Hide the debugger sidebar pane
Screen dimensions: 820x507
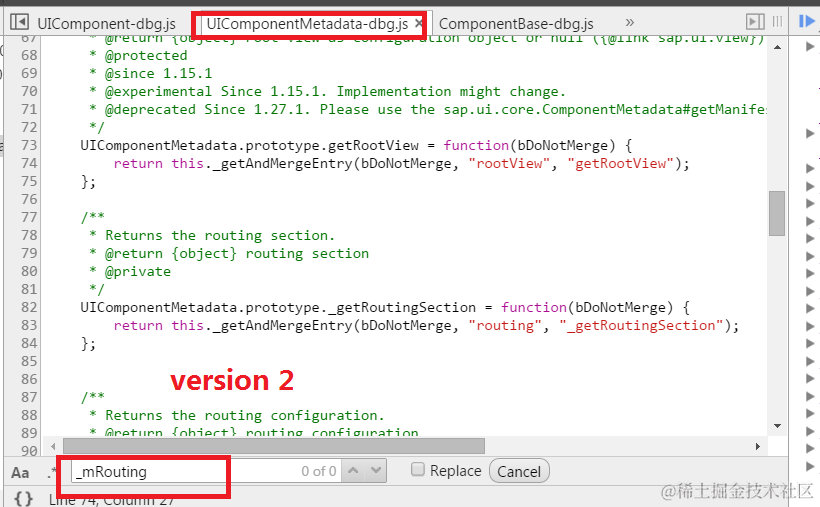point(755,22)
